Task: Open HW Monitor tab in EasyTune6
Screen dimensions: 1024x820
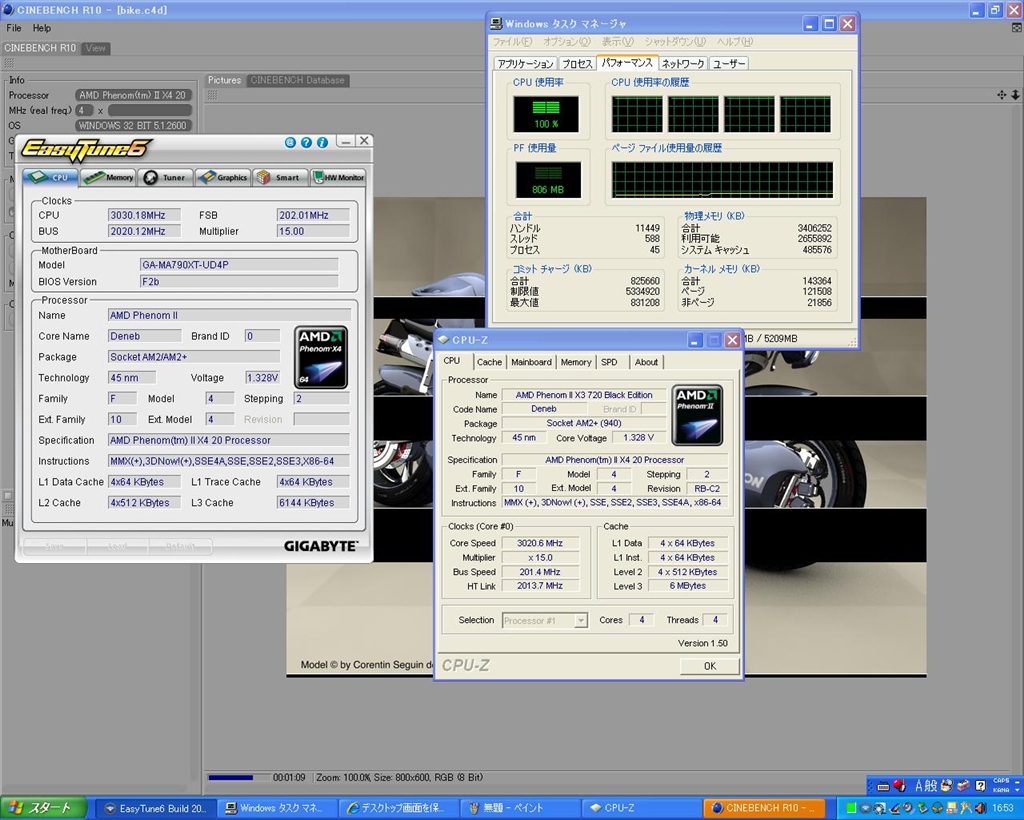Action: [338, 177]
